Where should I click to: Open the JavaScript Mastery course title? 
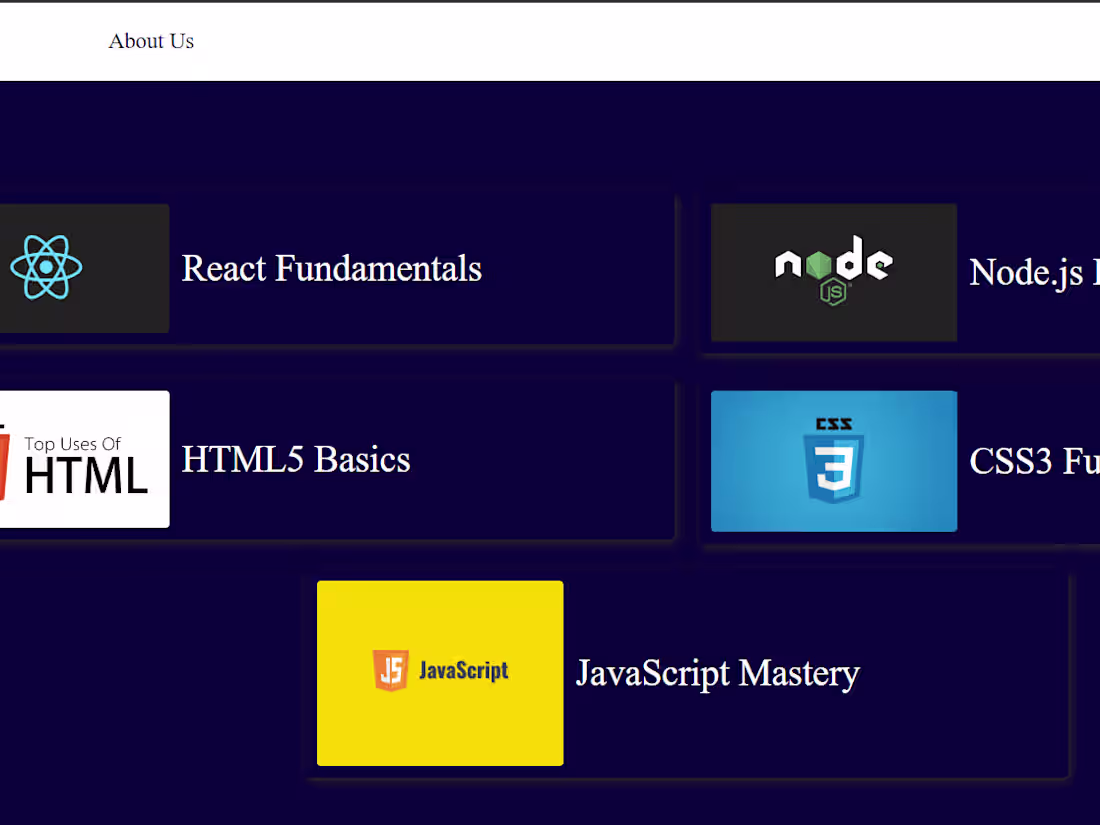717,673
